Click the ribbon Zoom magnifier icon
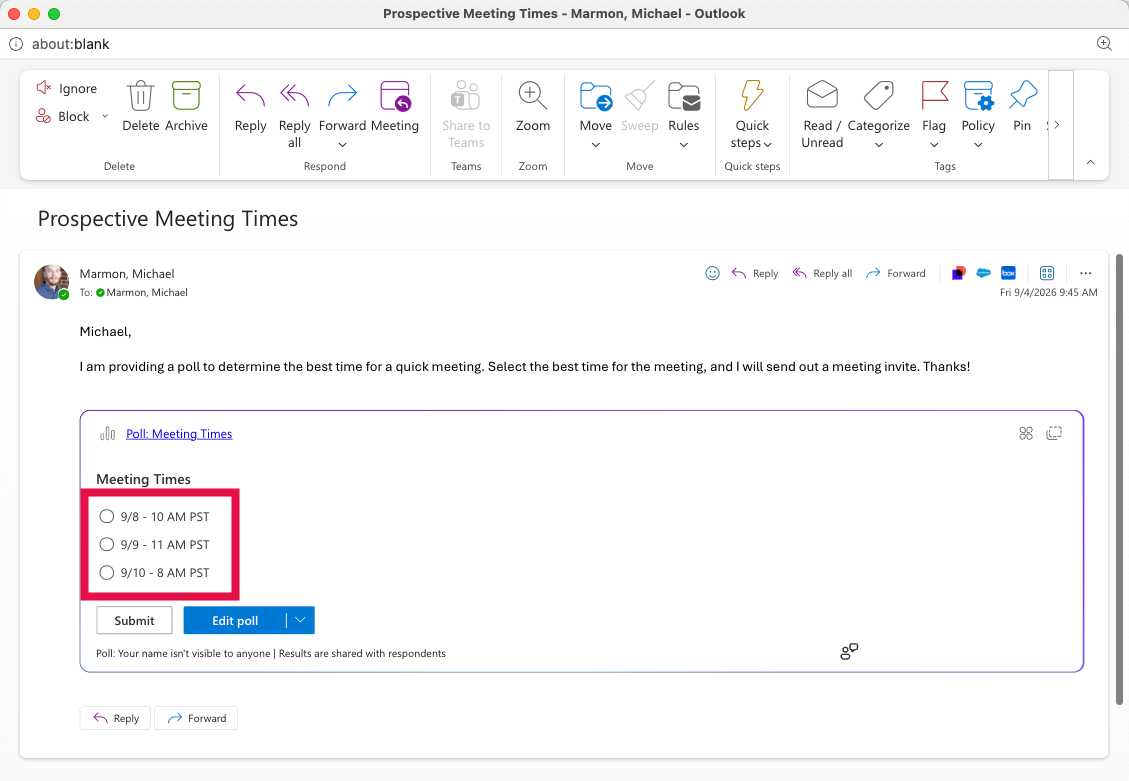Image resolution: width=1129 pixels, height=781 pixels. click(x=532, y=96)
